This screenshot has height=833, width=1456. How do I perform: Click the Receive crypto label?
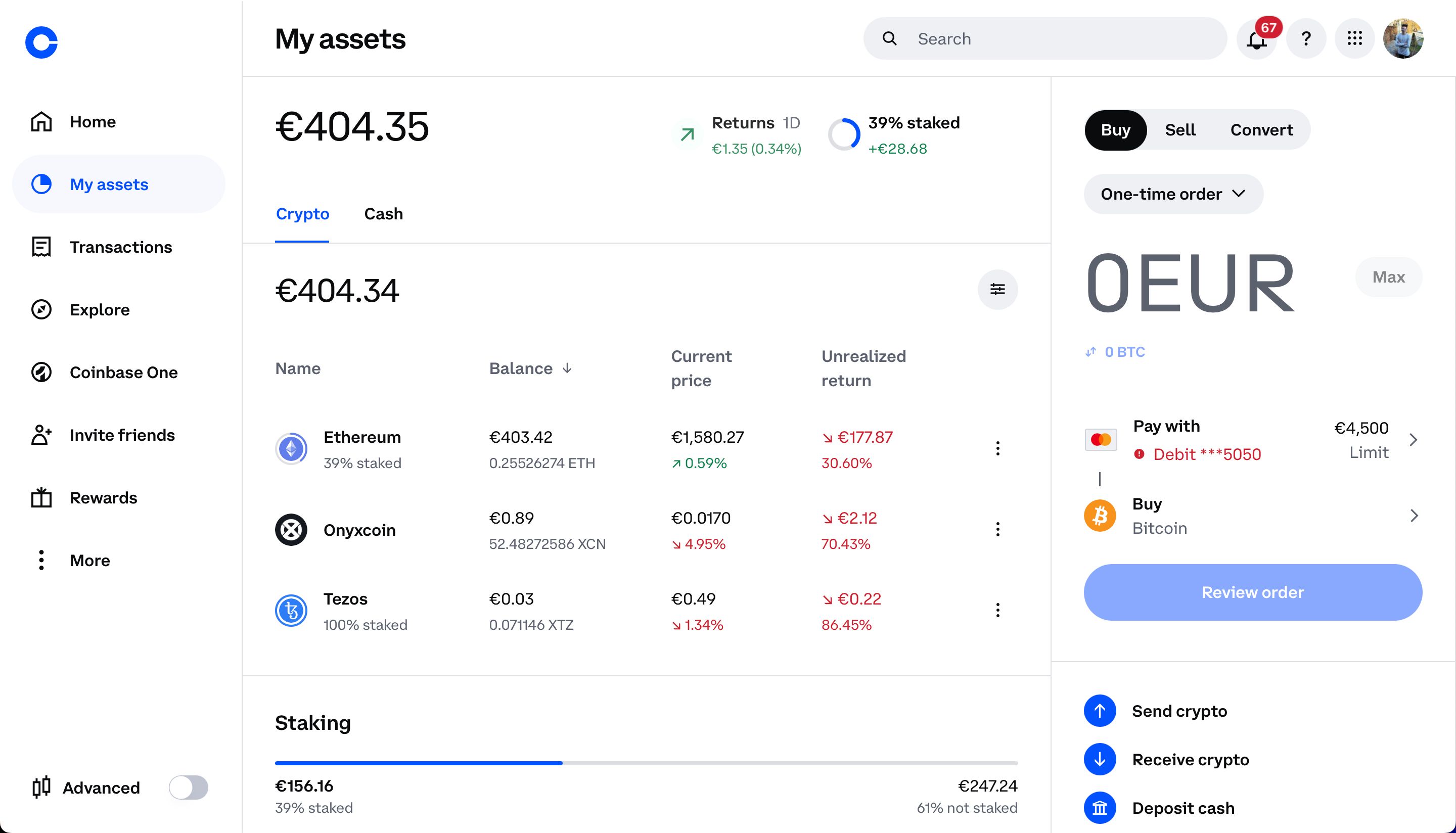coord(1190,759)
